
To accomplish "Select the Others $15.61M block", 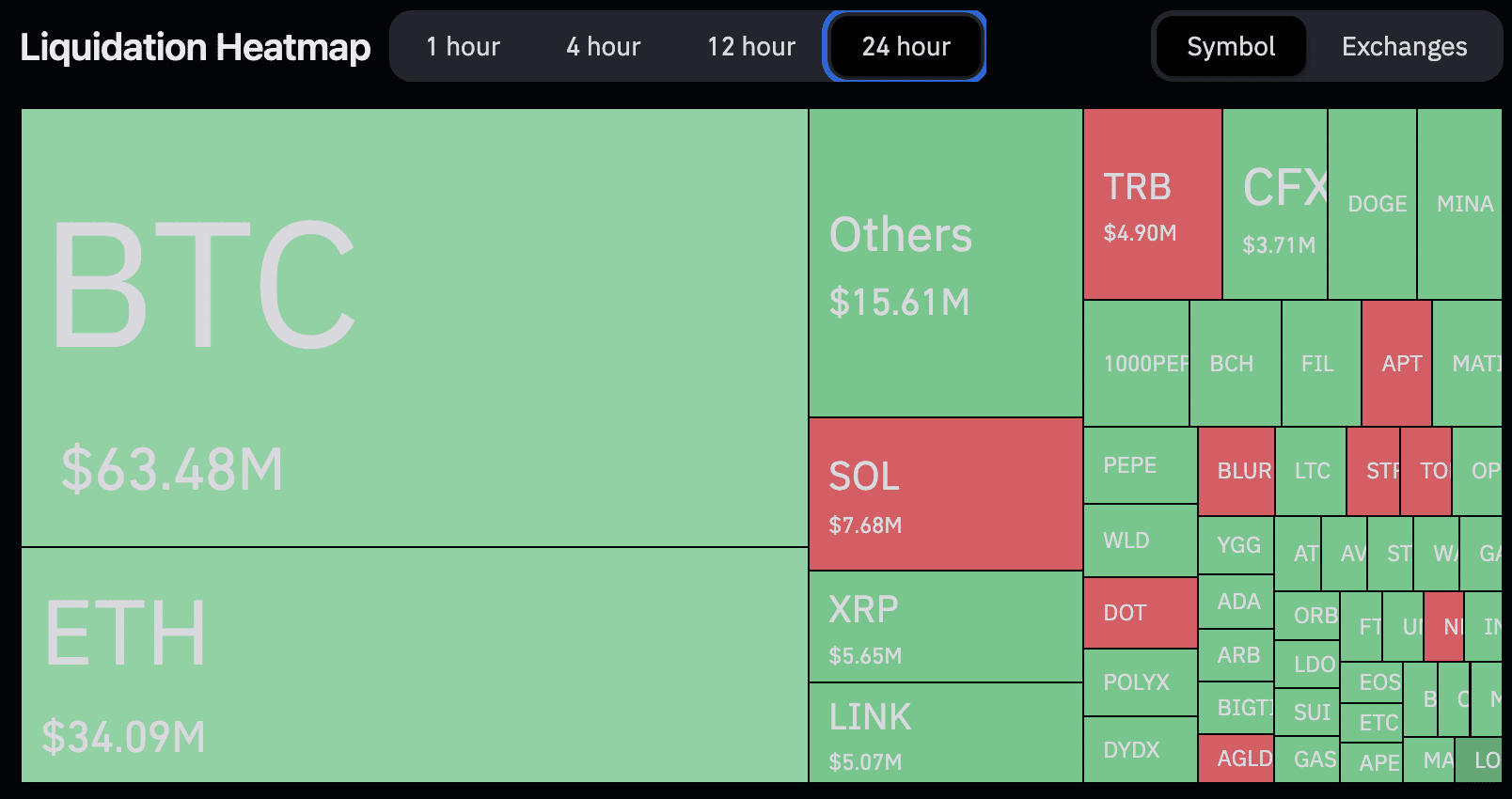I will pos(945,263).
